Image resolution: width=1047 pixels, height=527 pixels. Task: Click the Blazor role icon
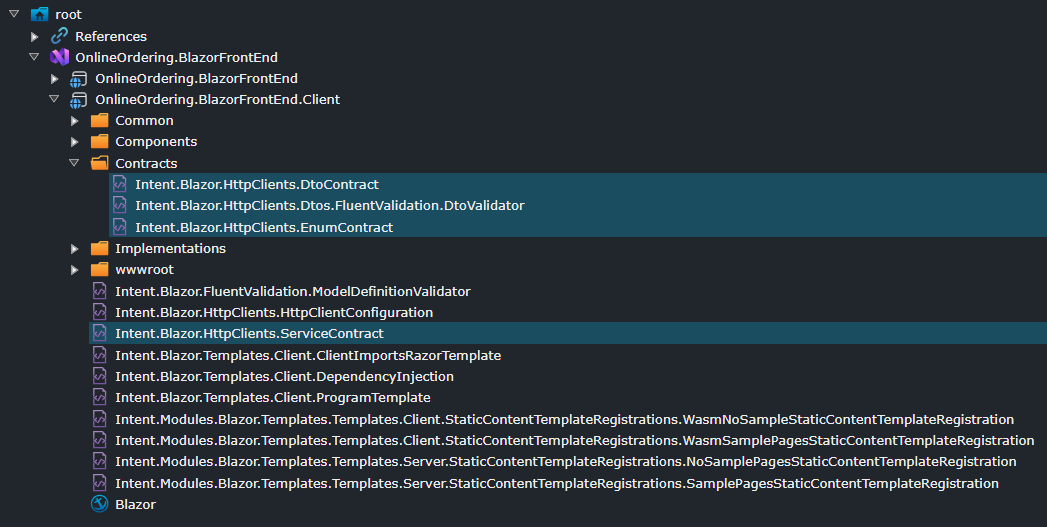click(x=99, y=504)
